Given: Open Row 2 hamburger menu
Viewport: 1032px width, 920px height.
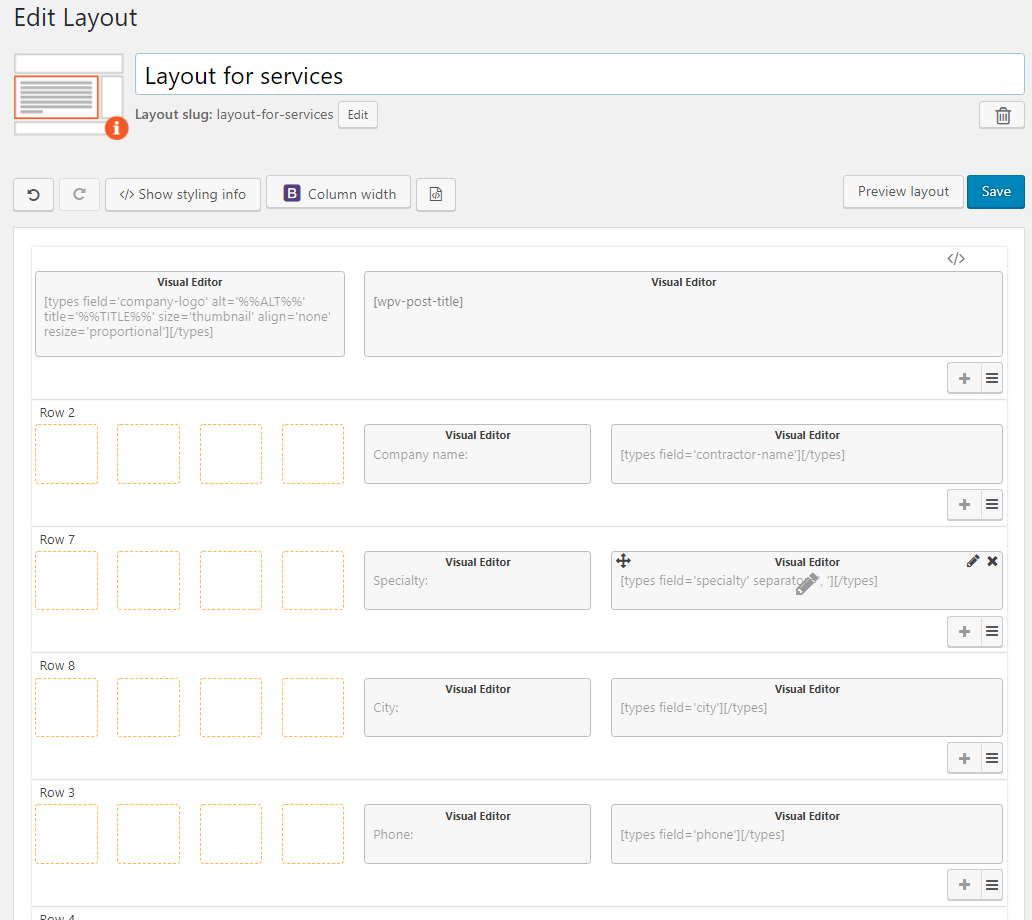Looking at the screenshot, I should click(992, 505).
